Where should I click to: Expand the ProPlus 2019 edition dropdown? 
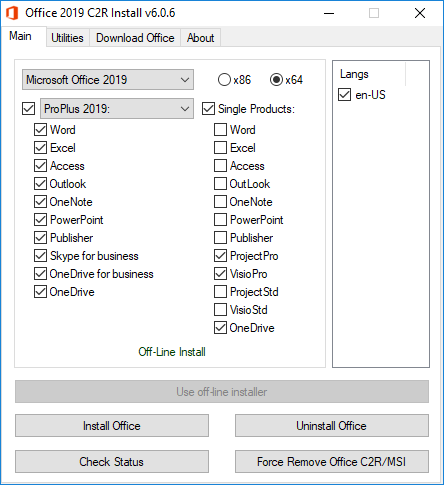coord(117,109)
